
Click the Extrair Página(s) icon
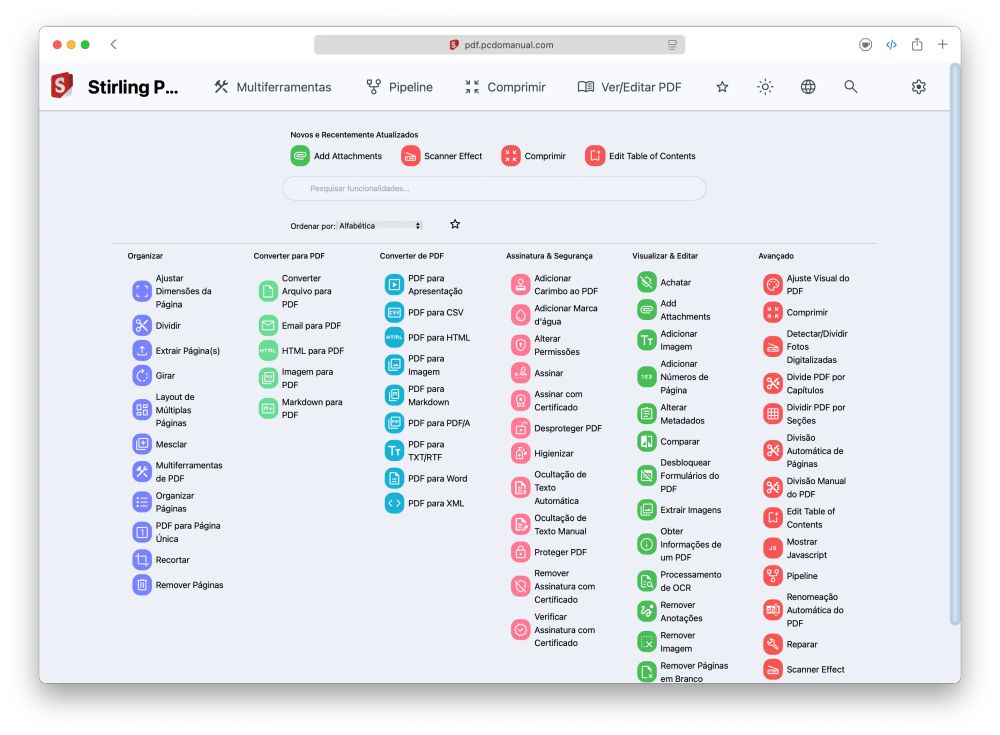coord(142,350)
